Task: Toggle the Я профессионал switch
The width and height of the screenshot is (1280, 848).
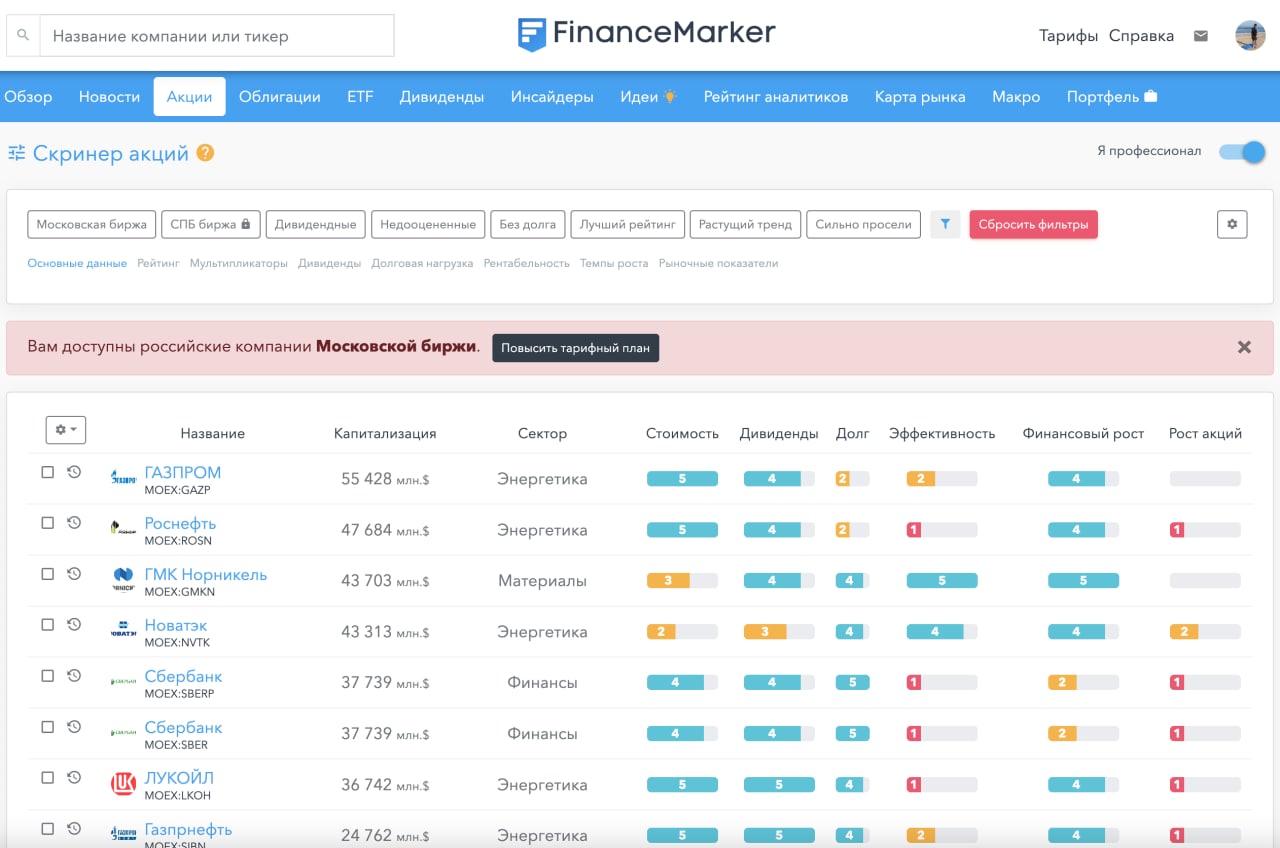Action: pyautogui.click(x=1242, y=152)
